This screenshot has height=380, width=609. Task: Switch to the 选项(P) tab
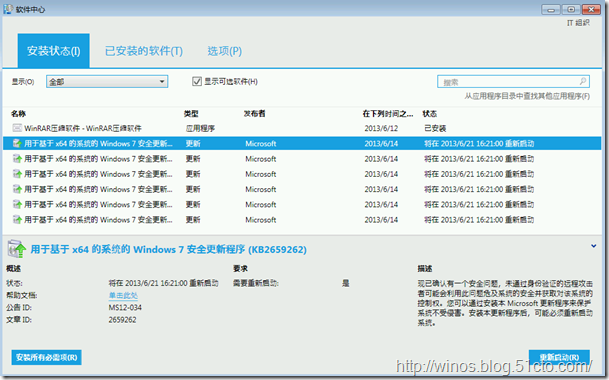click(x=224, y=51)
